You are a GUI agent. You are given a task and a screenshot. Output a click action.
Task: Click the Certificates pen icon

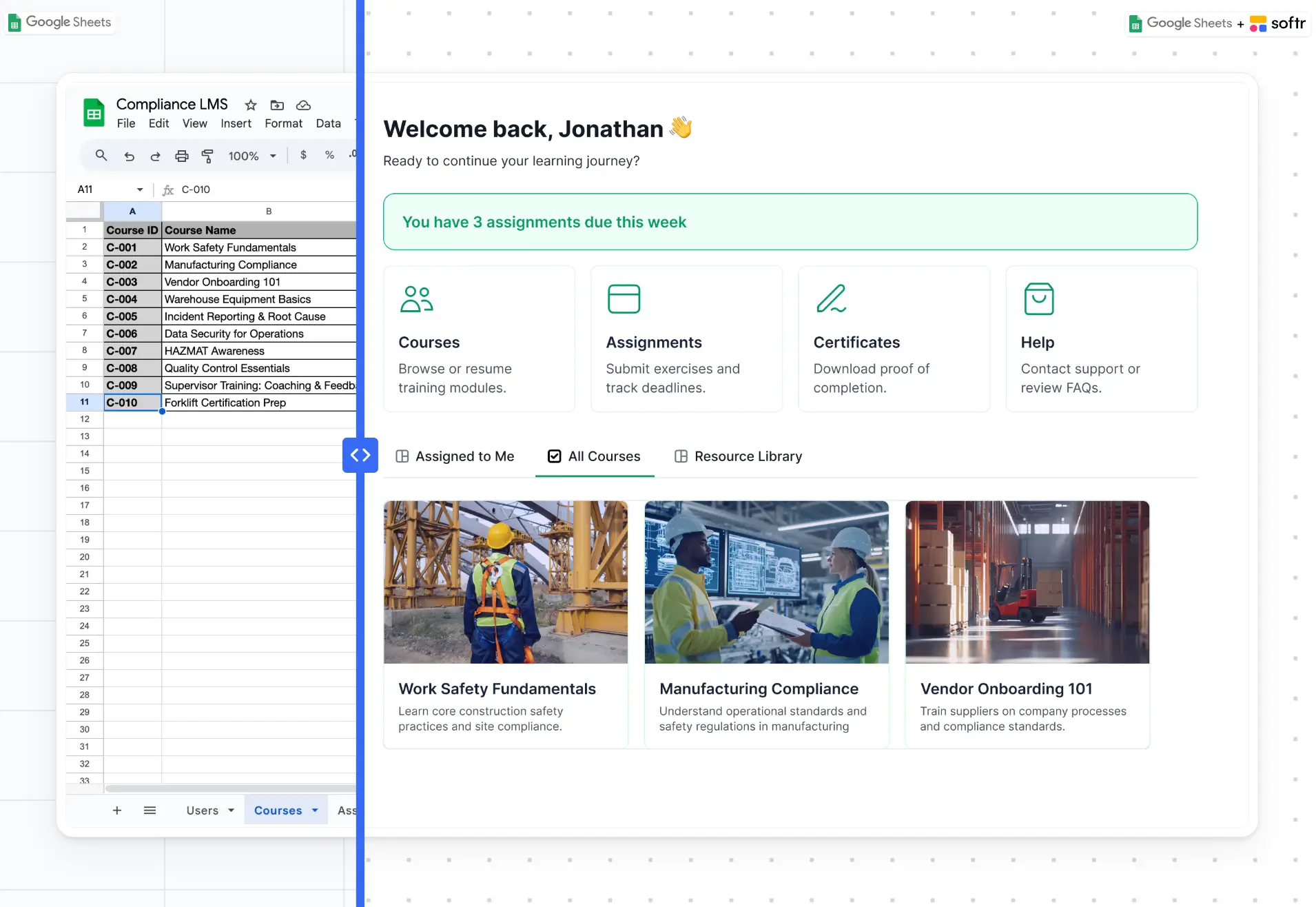pyautogui.click(x=831, y=298)
